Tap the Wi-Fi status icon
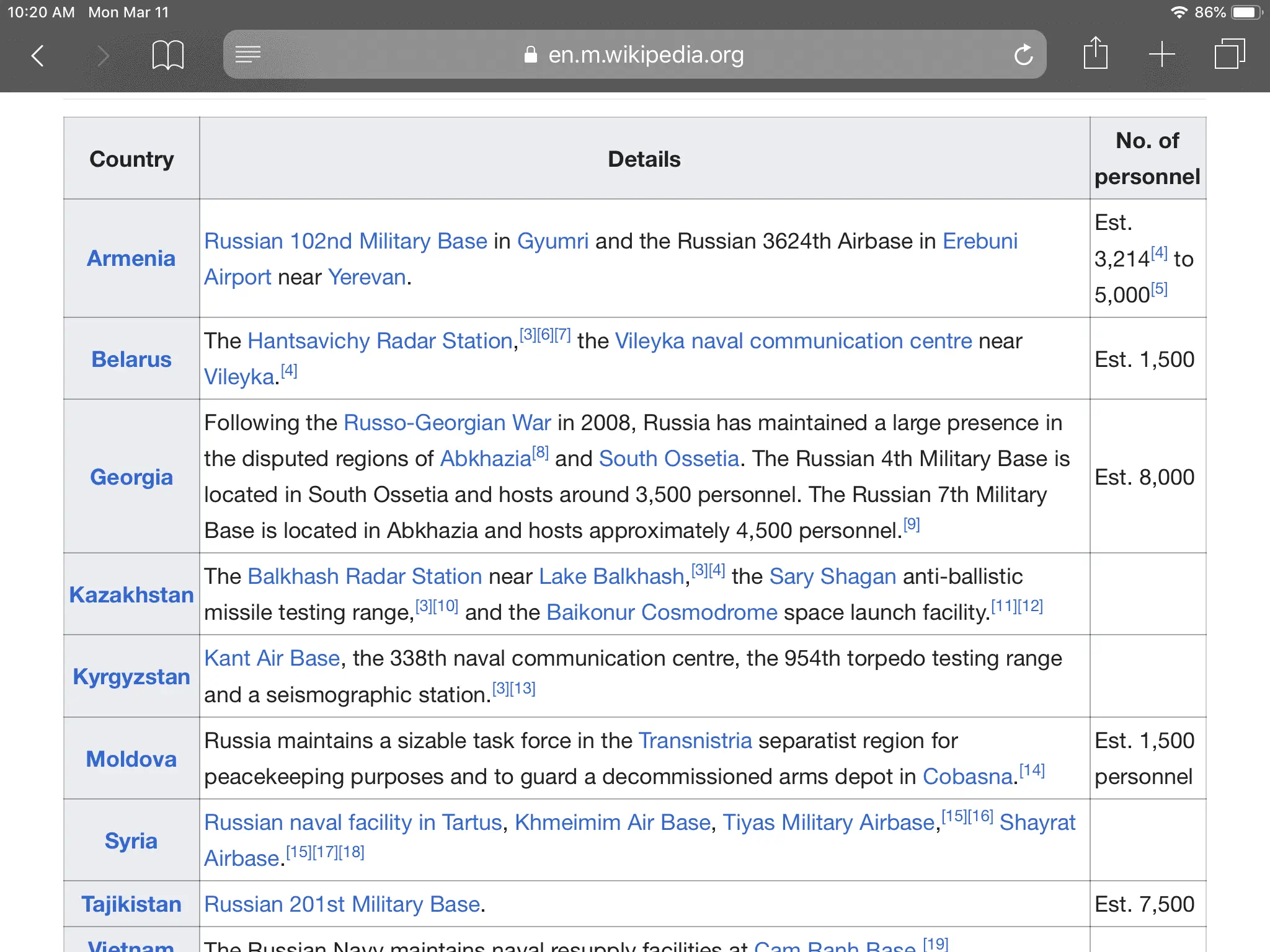The image size is (1270, 952). (1178, 12)
